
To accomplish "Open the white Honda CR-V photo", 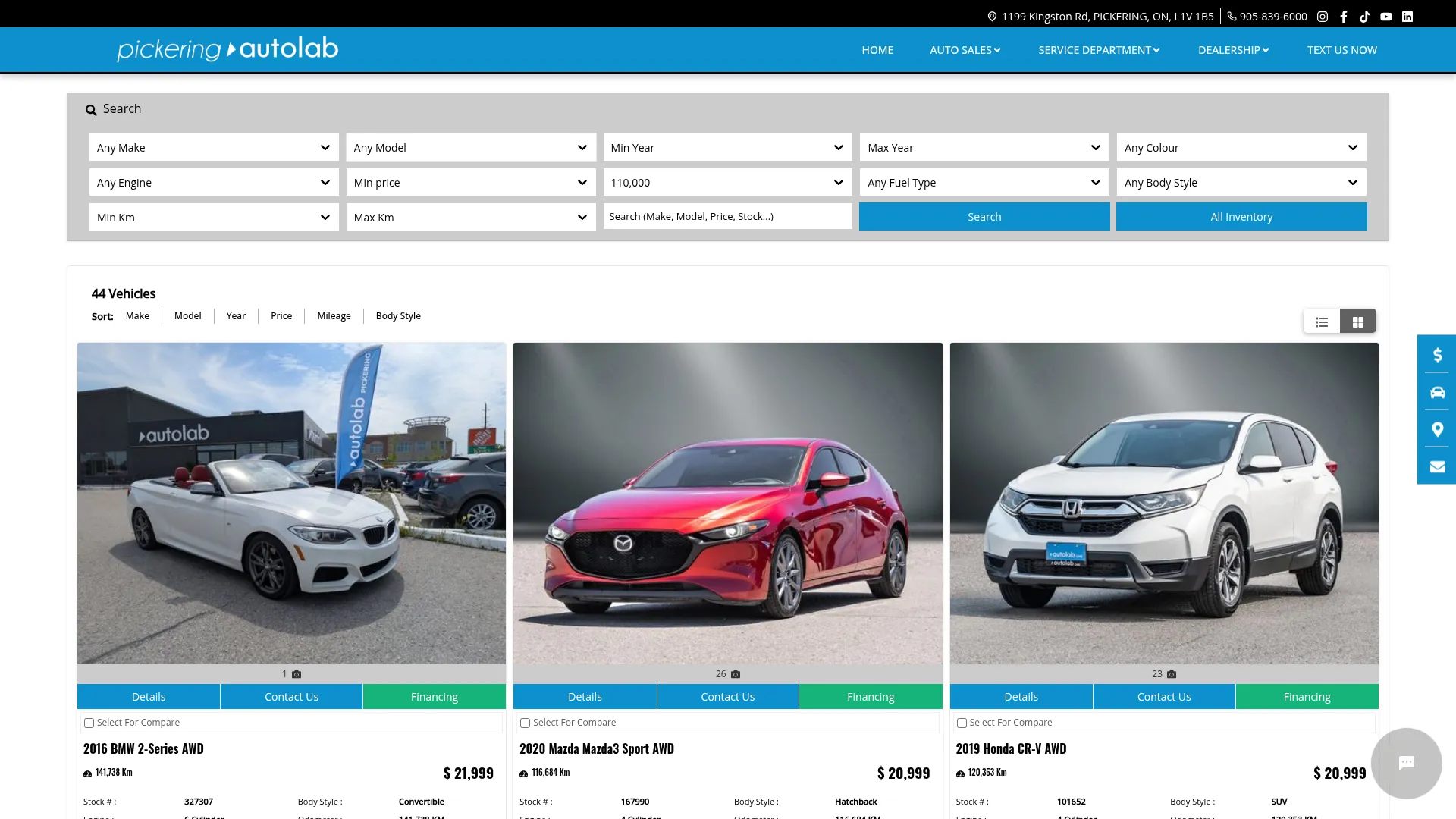I will pos(1164,504).
